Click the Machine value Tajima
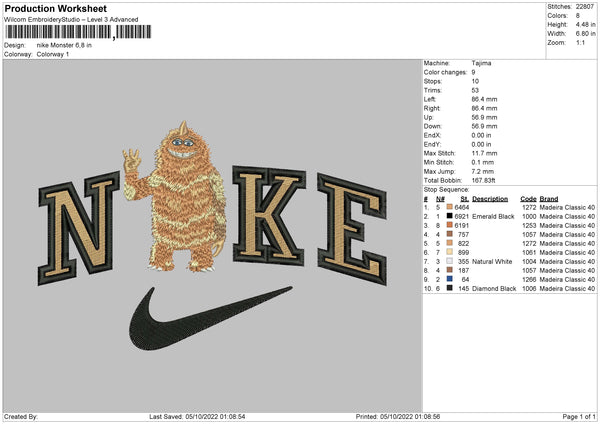Screen dimensions: 600x424 481,63
